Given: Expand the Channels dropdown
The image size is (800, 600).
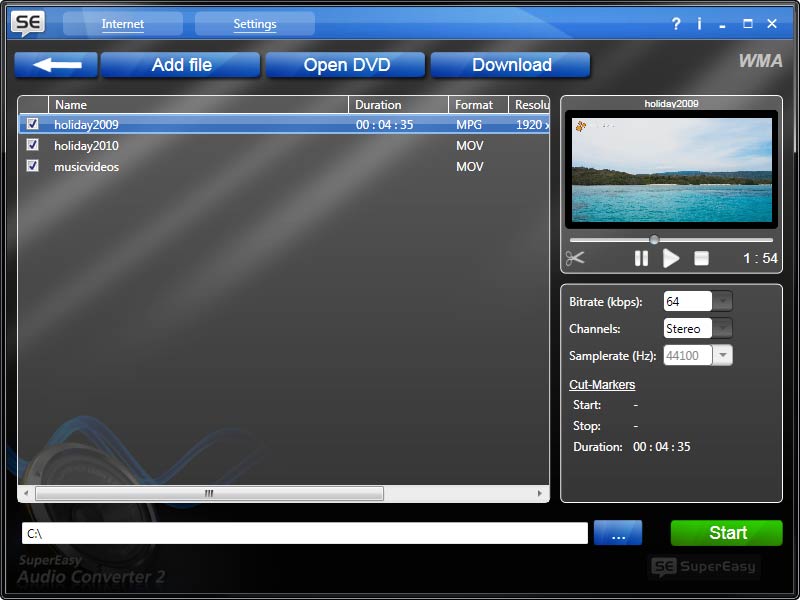Looking at the screenshot, I should (x=722, y=328).
